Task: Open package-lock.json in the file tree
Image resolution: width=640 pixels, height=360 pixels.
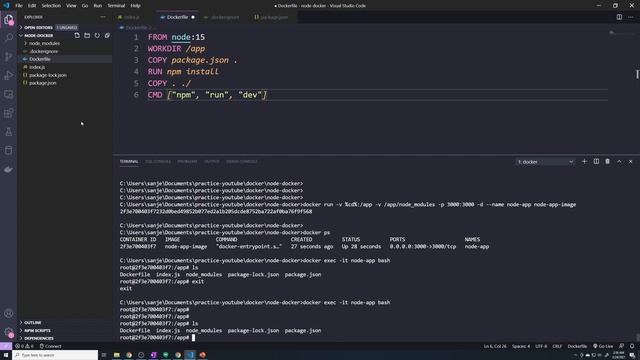Action: (48, 75)
